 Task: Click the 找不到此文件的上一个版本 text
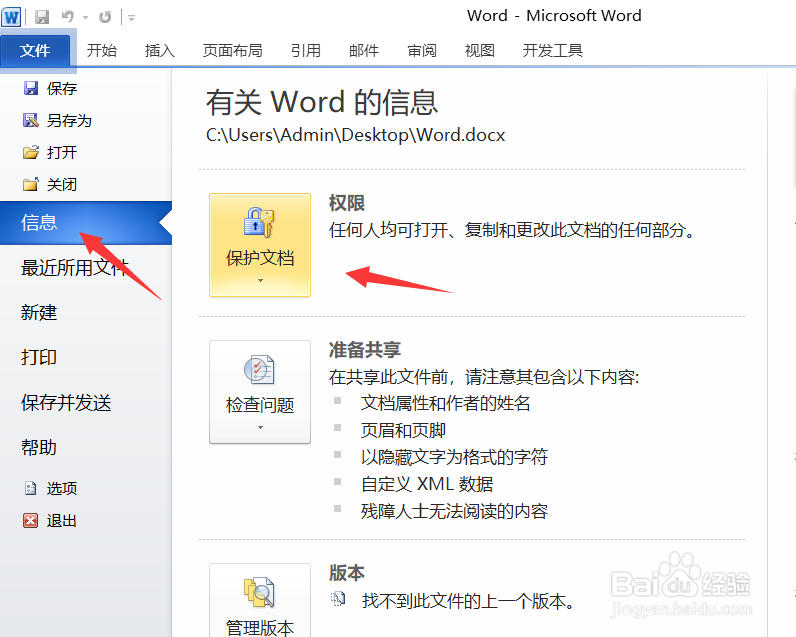tap(468, 601)
